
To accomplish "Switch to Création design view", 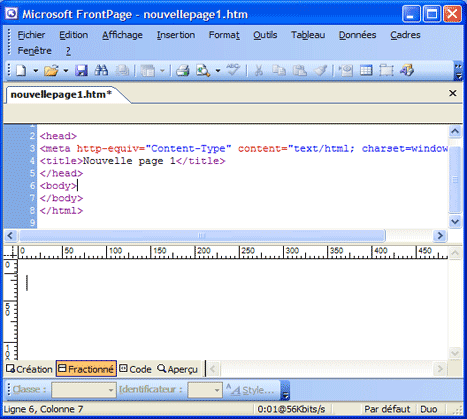I will 29,369.
